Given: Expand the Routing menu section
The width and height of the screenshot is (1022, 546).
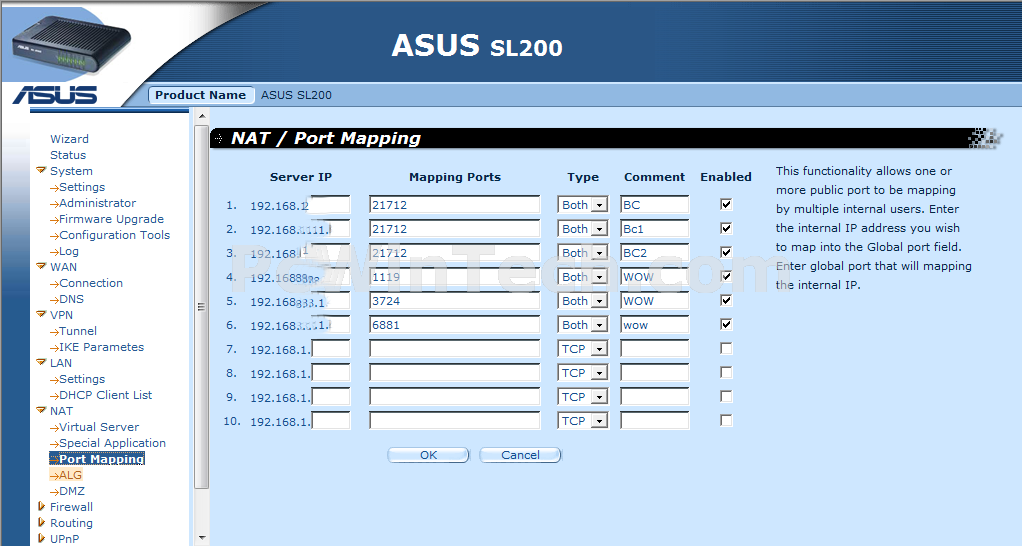Looking at the screenshot, I should pyautogui.click(x=41, y=523).
